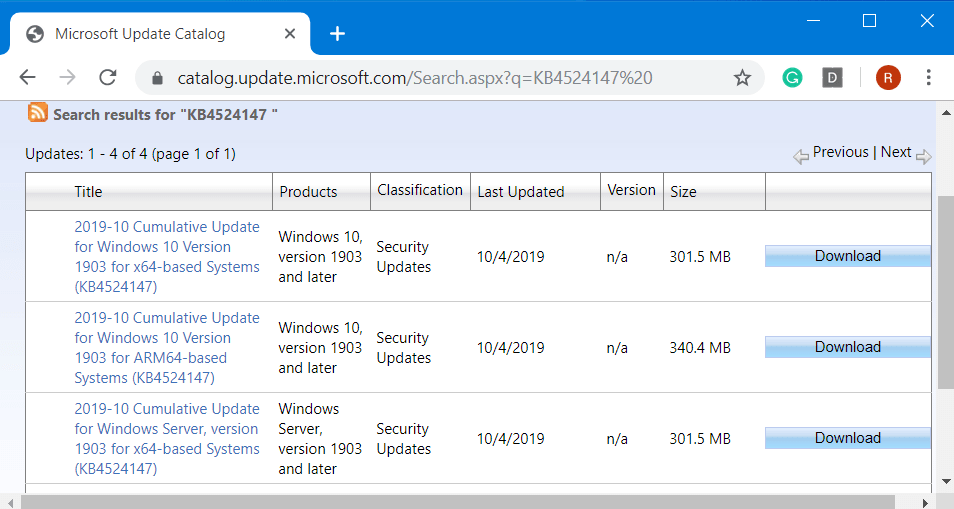
Task: Click Security Updates in the Windows Server row
Action: (403, 438)
